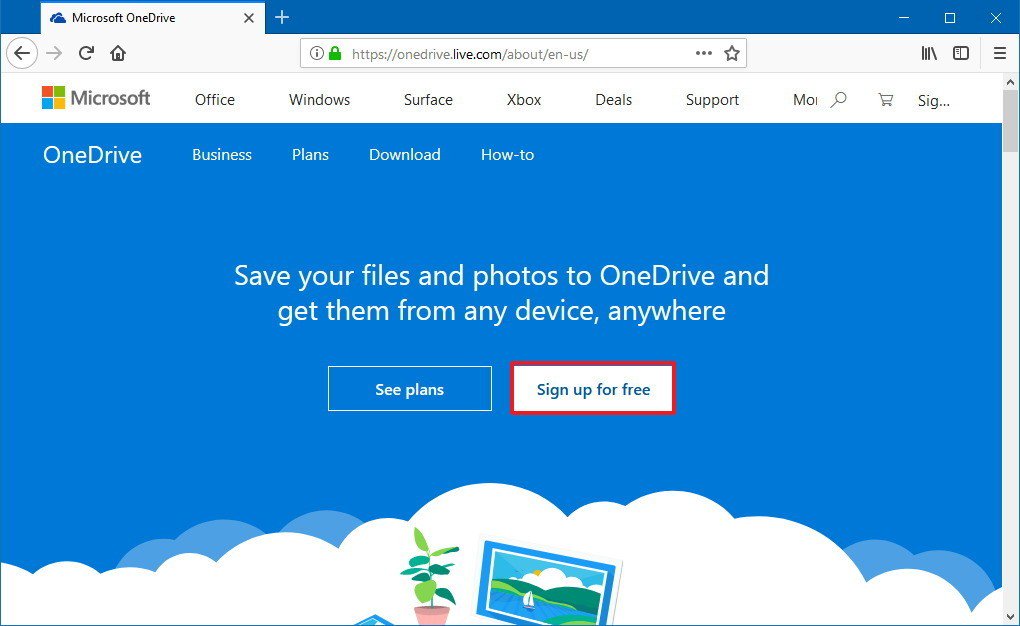This screenshot has width=1020, height=626.
Task: Open Microsoft site search
Action: [x=838, y=100]
